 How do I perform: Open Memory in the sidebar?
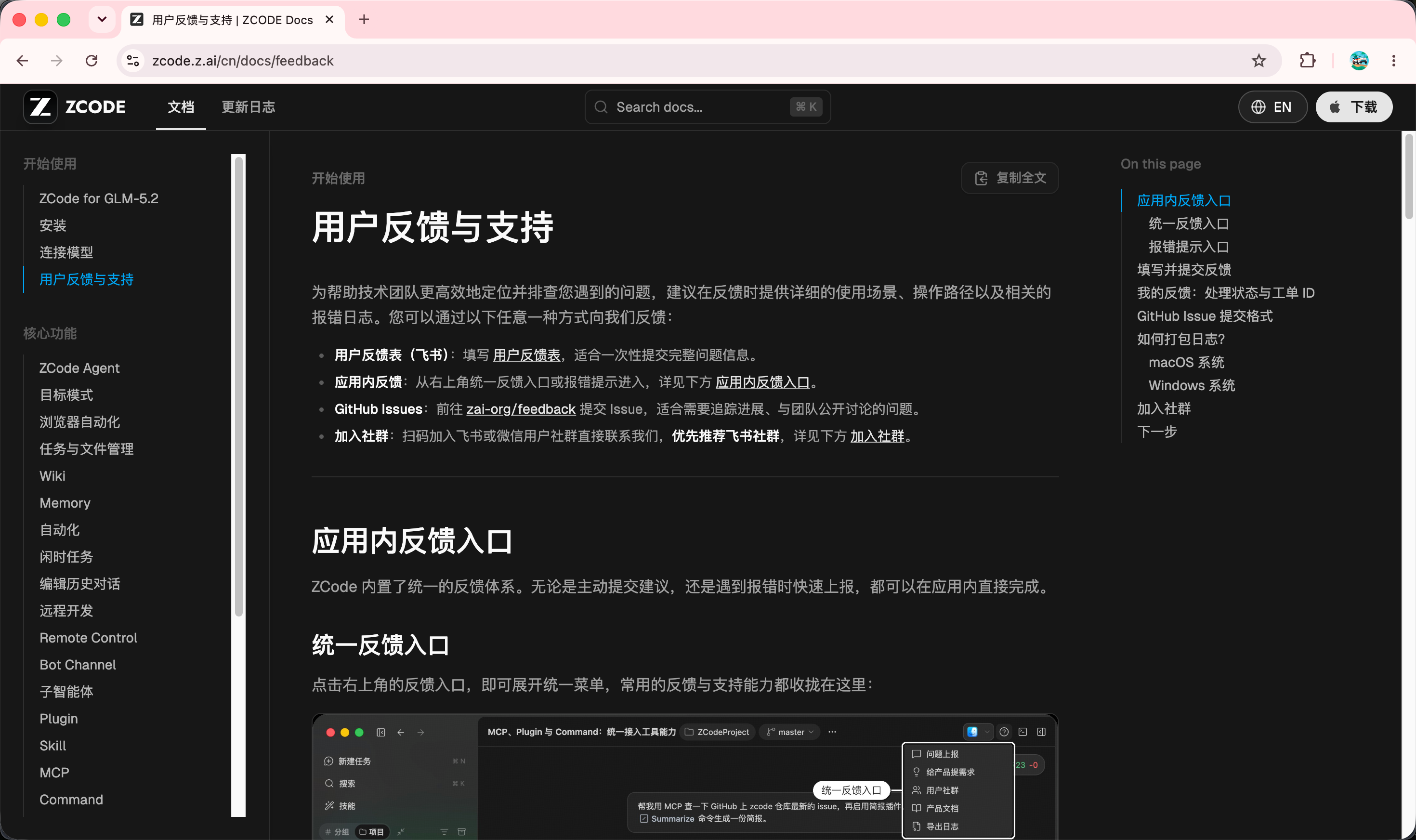pos(65,503)
